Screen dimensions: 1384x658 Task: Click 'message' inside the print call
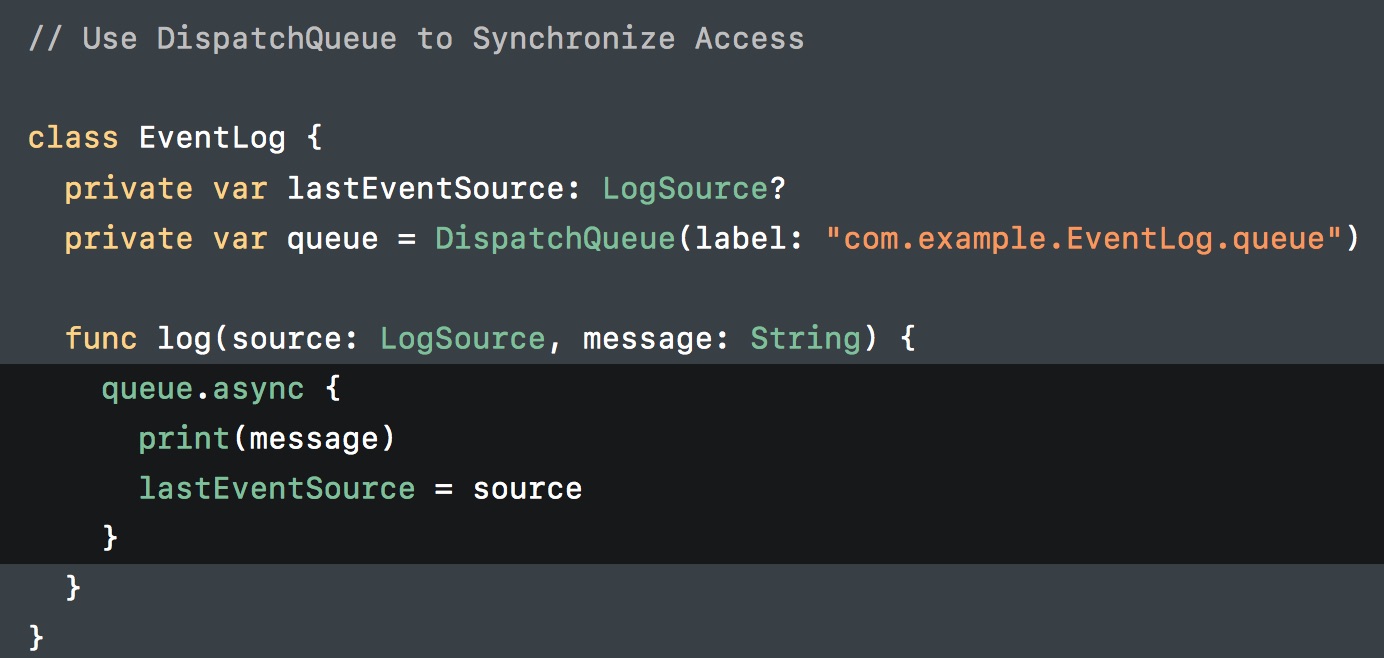click(x=314, y=439)
